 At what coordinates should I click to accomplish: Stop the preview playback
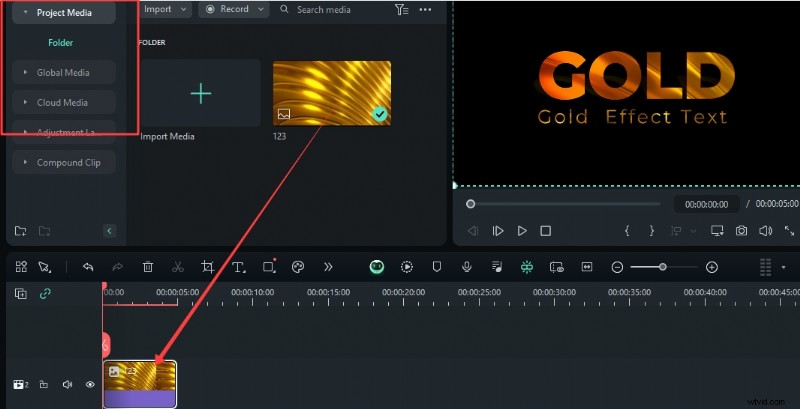tap(545, 231)
